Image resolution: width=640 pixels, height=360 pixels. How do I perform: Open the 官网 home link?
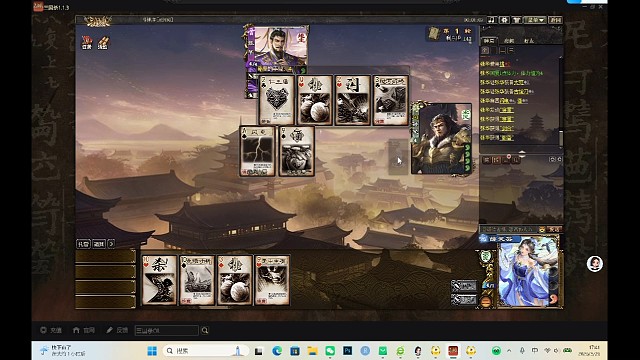tap(84, 330)
